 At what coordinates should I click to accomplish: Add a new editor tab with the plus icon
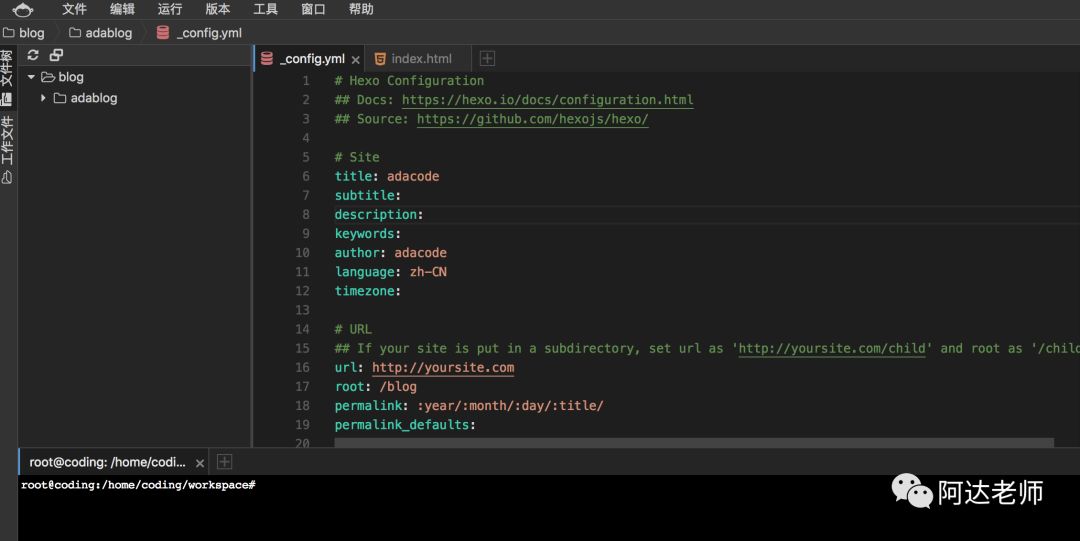click(x=487, y=59)
